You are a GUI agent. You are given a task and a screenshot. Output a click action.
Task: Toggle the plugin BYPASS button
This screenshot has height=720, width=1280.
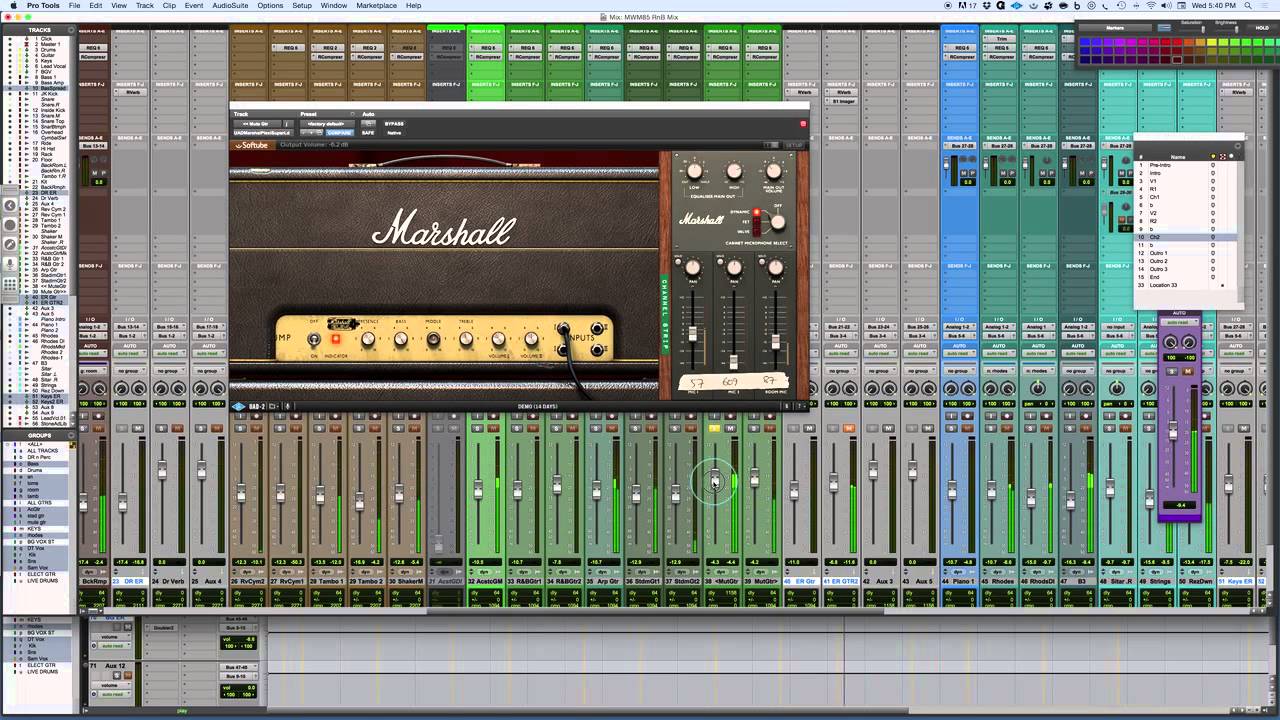click(x=394, y=123)
